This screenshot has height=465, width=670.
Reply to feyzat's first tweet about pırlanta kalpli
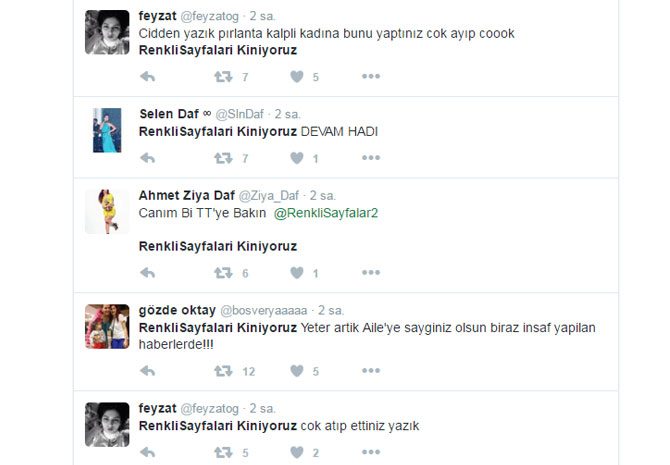tap(147, 77)
